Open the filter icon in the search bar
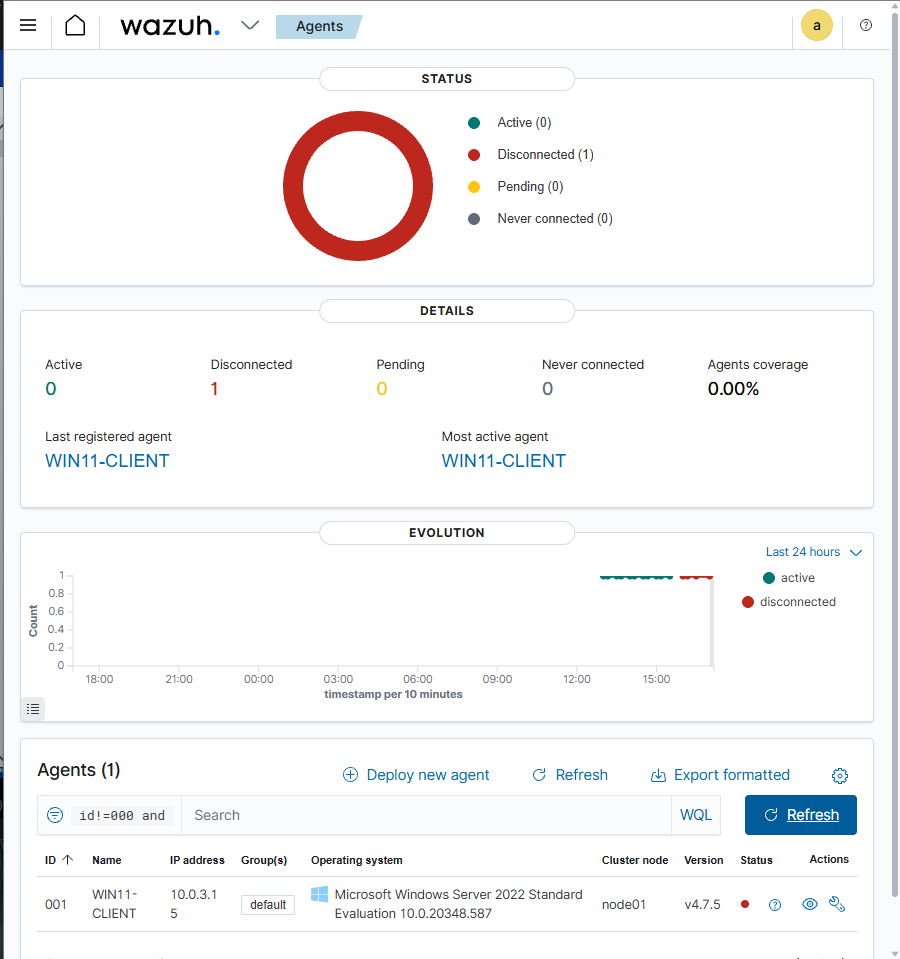Image resolution: width=900 pixels, height=959 pixels. click(55, 815)
